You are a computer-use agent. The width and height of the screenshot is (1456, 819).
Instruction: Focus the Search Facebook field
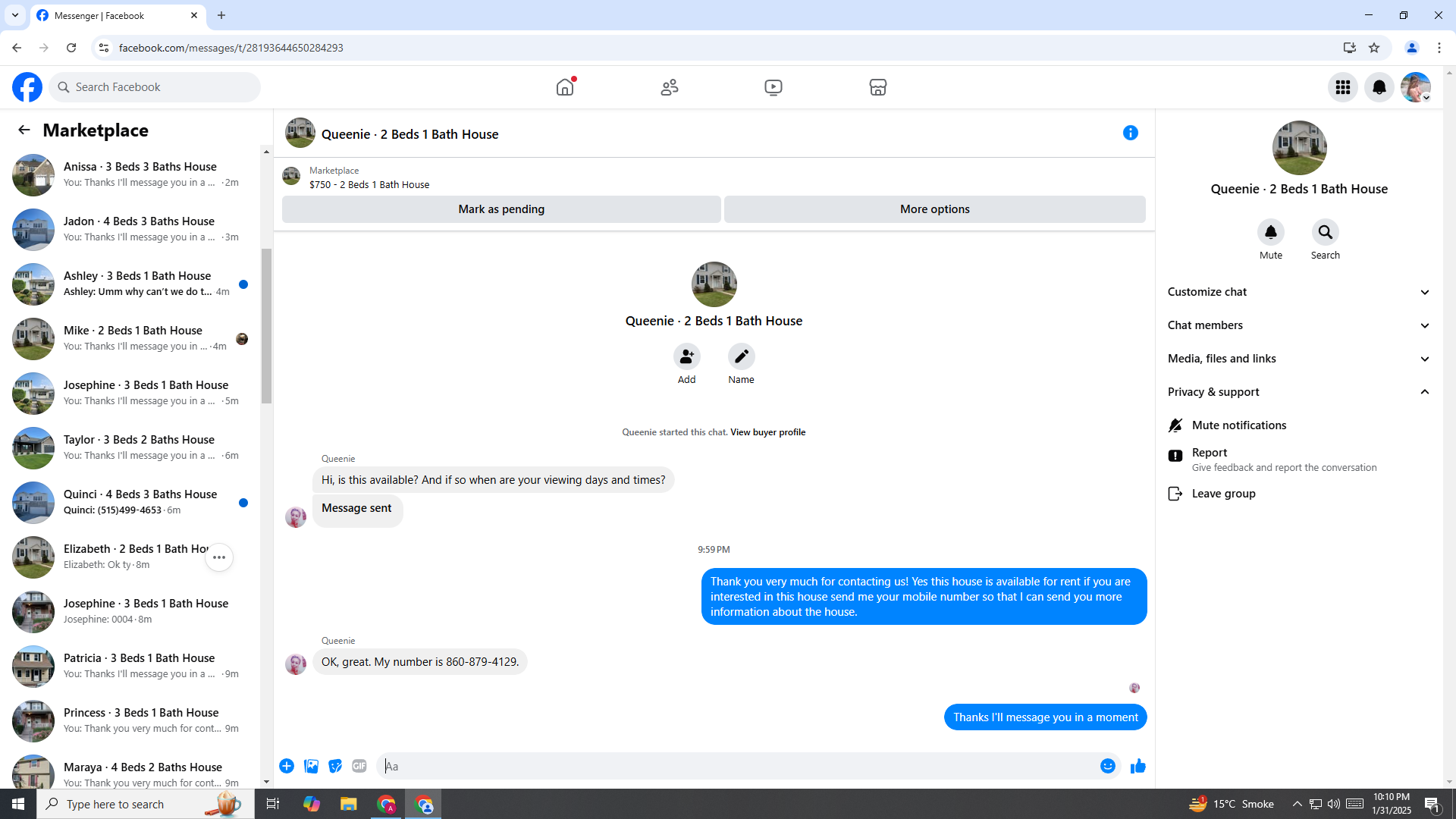[x=155, y=87]
